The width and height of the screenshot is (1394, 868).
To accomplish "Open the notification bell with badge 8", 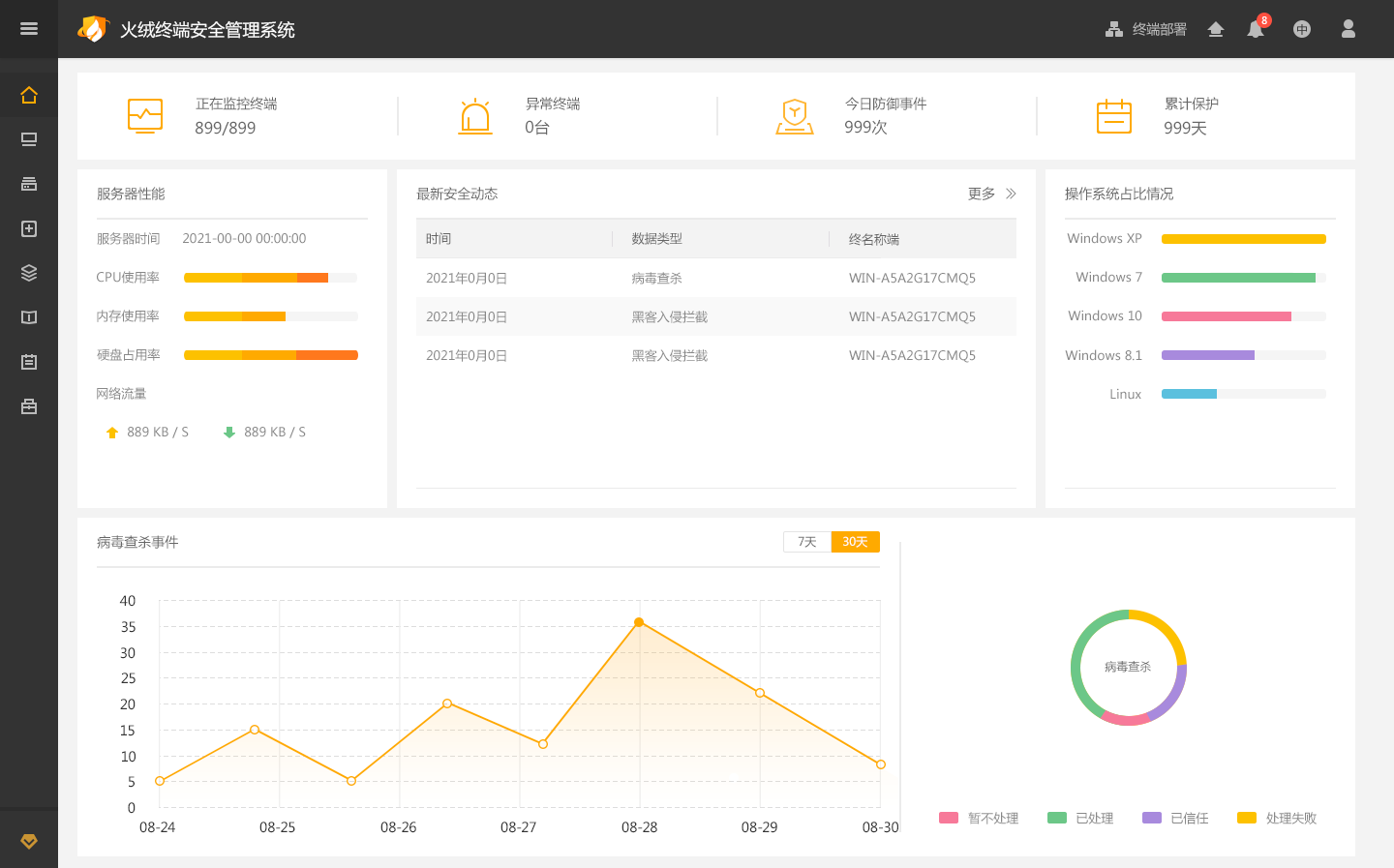I will tap(1256, 29).
